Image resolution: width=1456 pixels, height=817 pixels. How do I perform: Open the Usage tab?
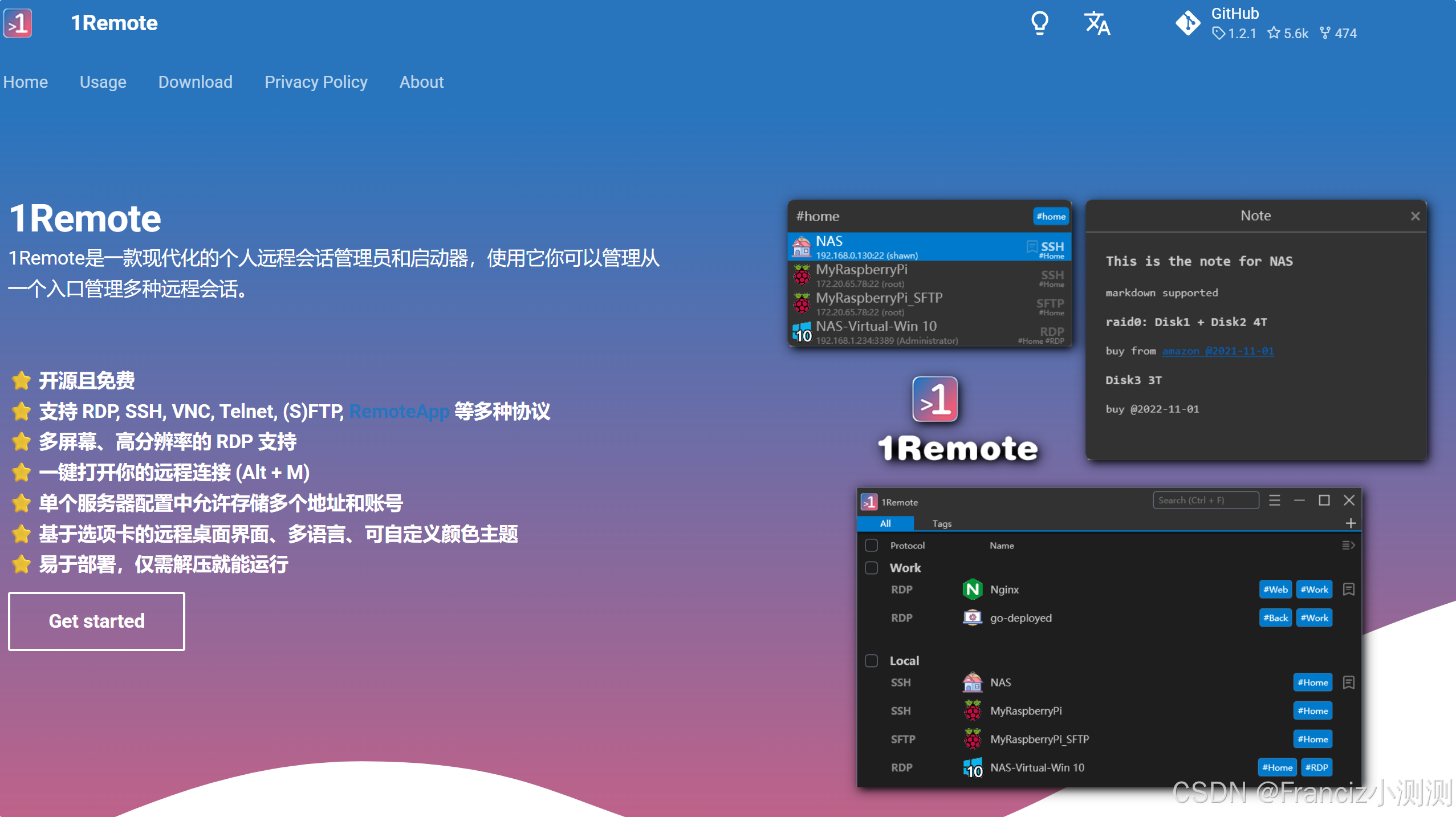pos(103,82)
